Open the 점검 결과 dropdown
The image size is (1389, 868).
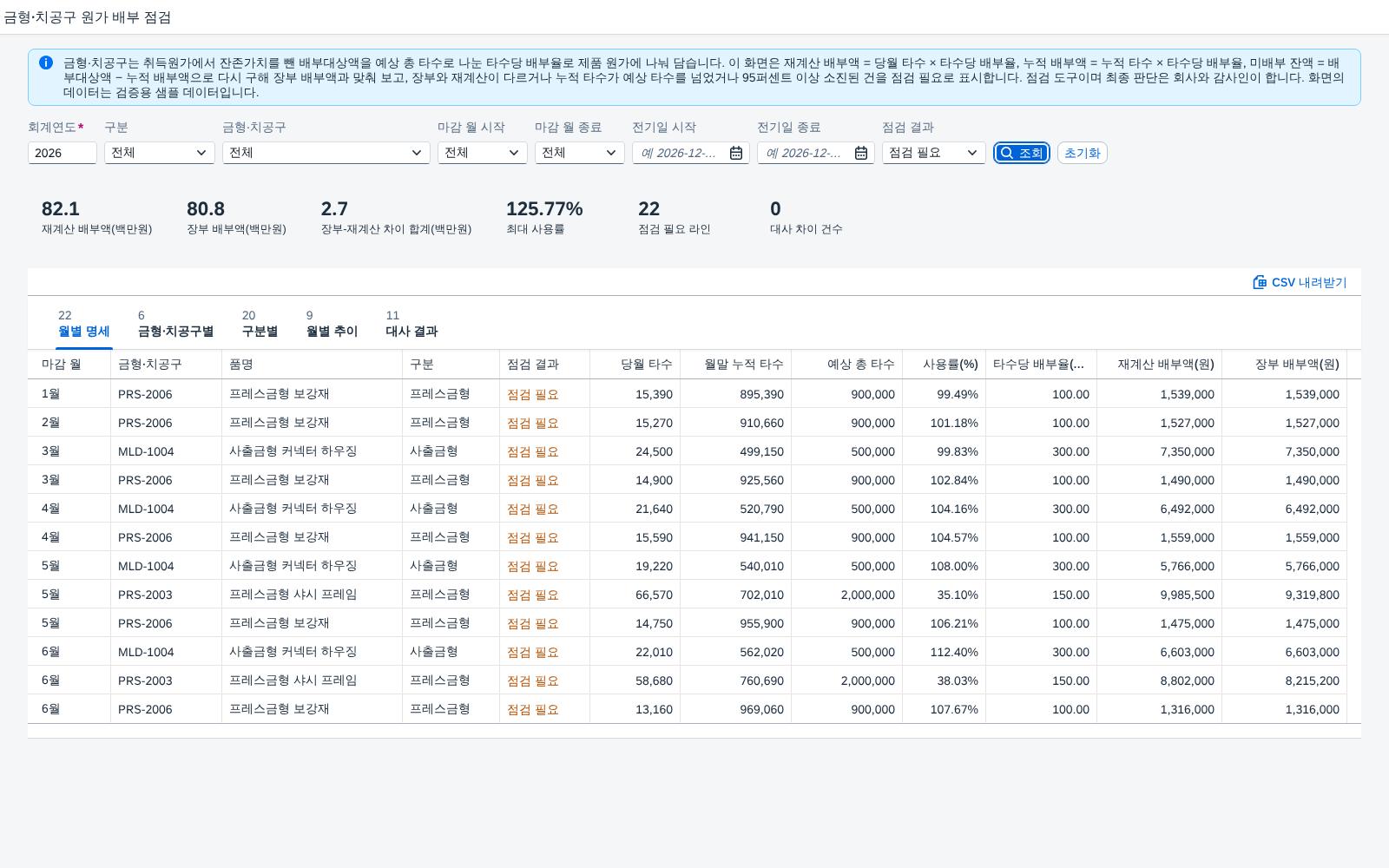click(972, 153)
